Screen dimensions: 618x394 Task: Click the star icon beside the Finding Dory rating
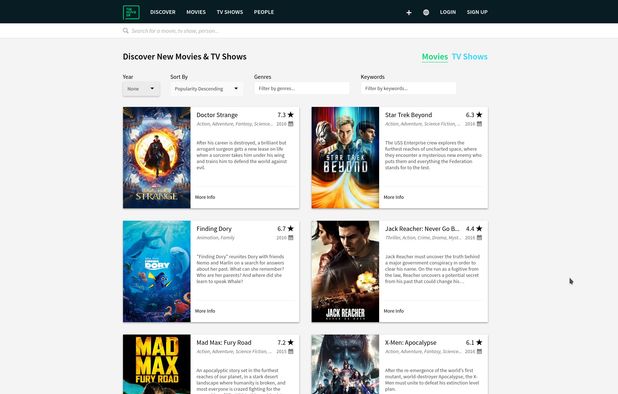pos(290,229)
